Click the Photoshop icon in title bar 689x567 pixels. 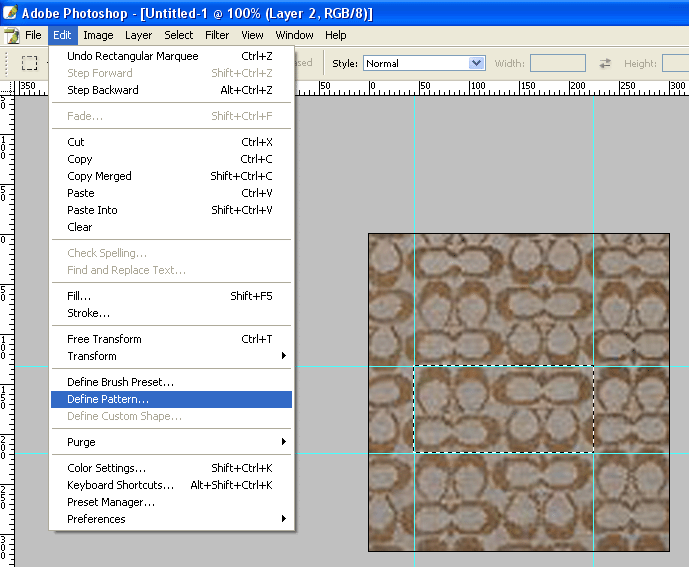(9, 13)
